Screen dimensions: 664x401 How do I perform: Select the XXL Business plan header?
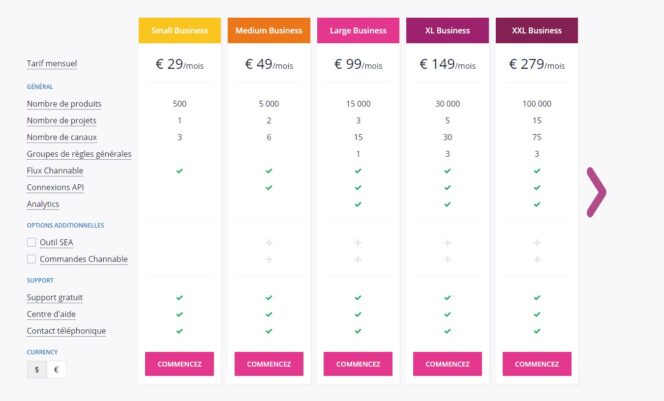coord(537,31)
